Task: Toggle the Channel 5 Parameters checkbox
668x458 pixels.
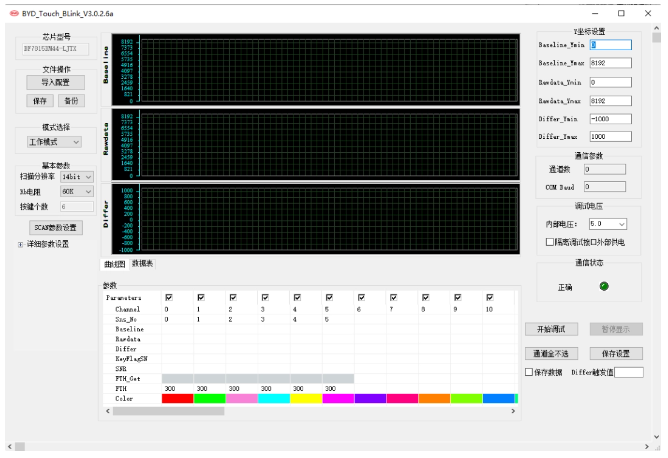Action: (x=329, y=297)
